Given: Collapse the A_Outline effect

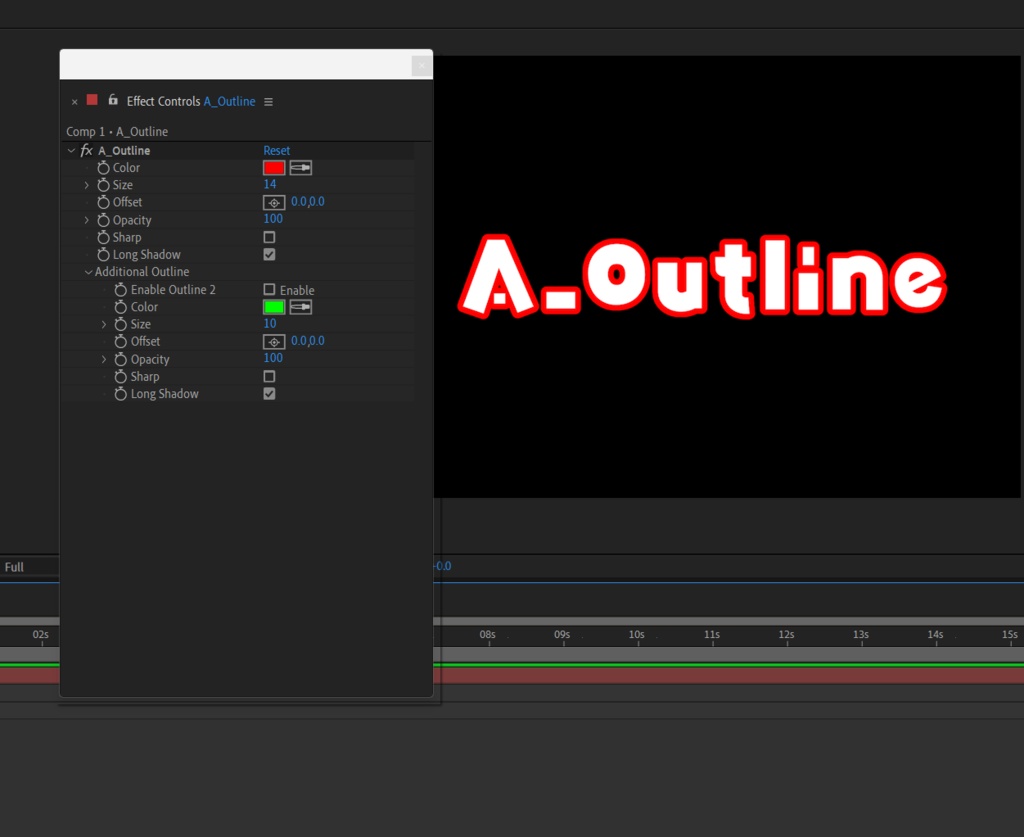Looking at the screenshot, I should pyautogui.click(x=70, y=150).
